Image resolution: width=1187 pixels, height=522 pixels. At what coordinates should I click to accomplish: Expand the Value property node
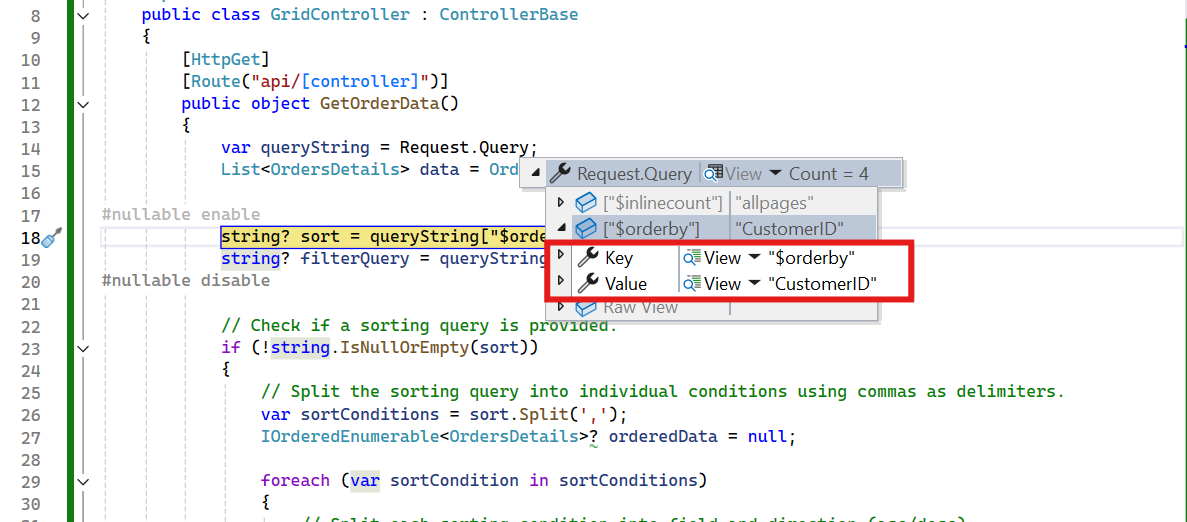coord(561,283)
